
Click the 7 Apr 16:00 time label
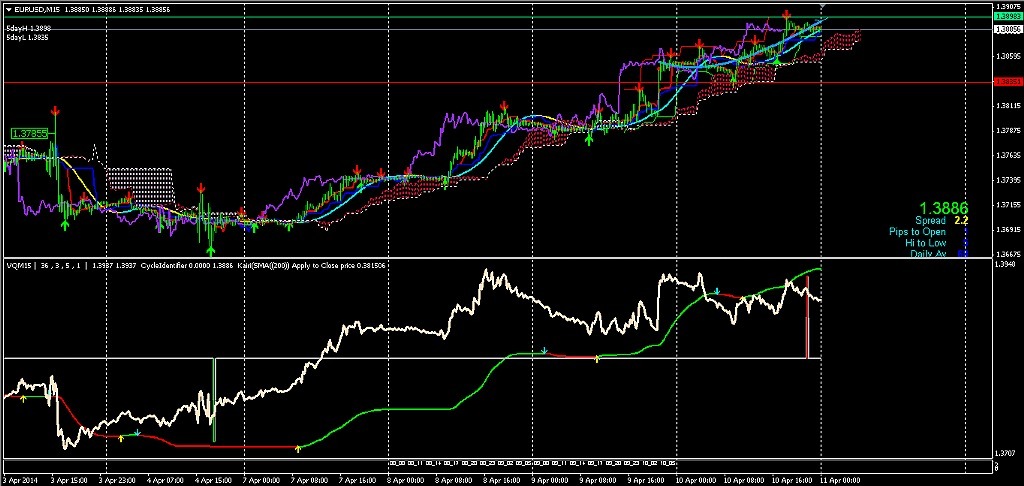tap(357, 479)
